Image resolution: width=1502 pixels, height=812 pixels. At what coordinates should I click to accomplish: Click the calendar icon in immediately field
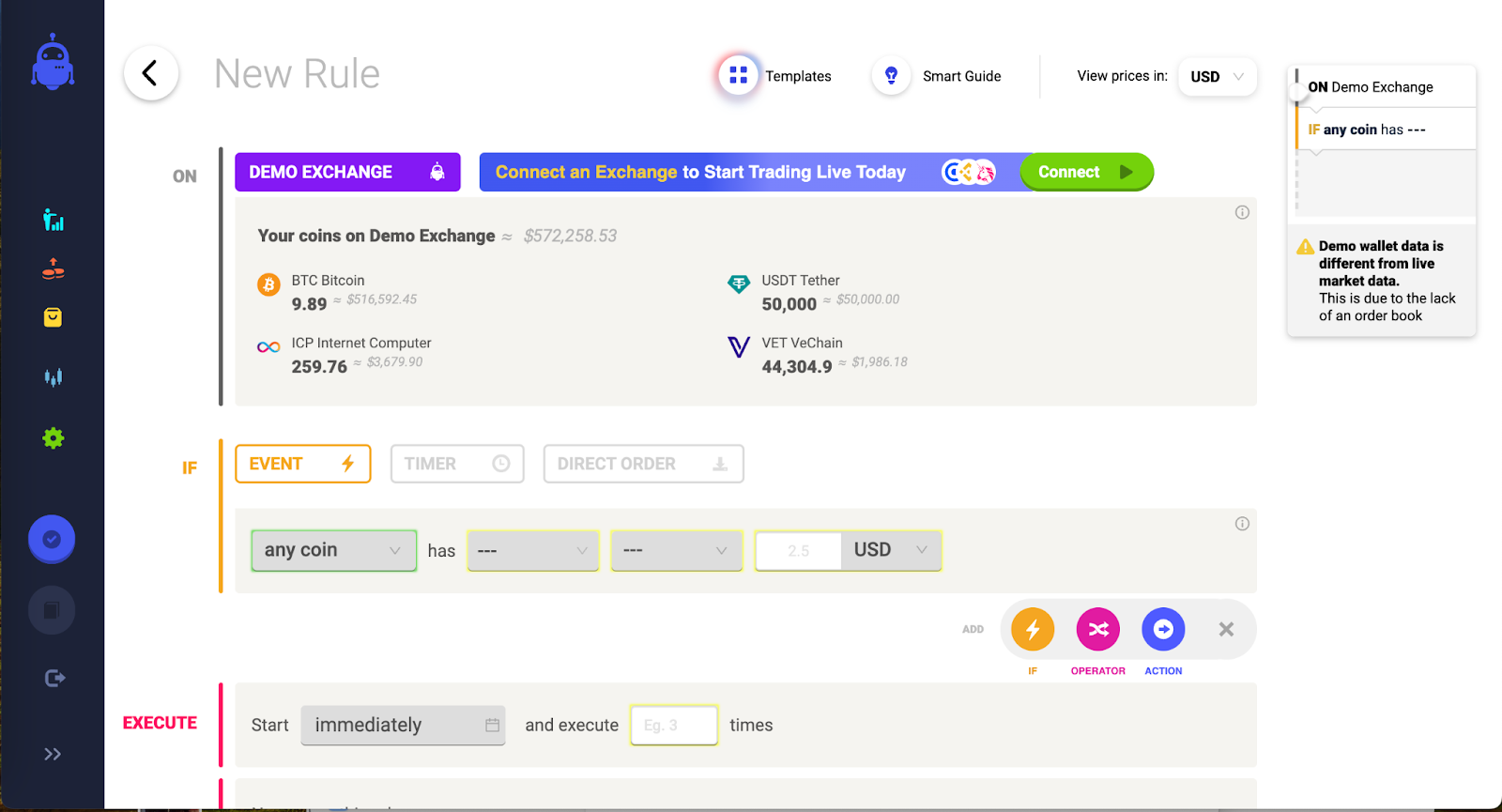(492, 725)
